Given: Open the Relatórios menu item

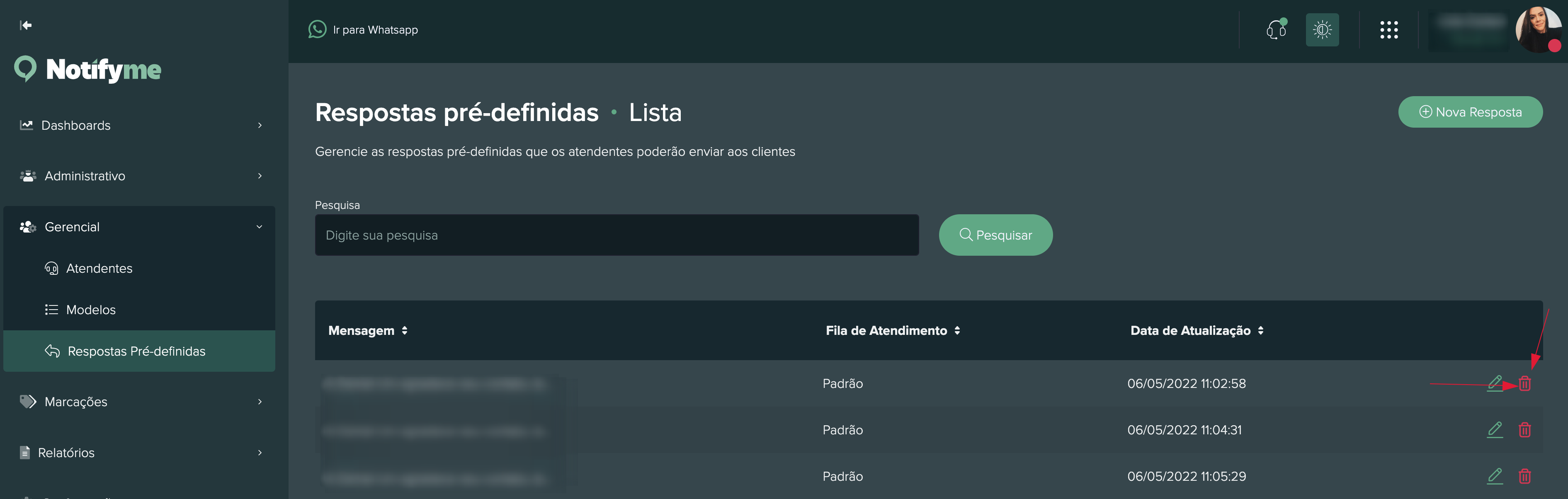Looking at the screenshot, I should (67, 453).
